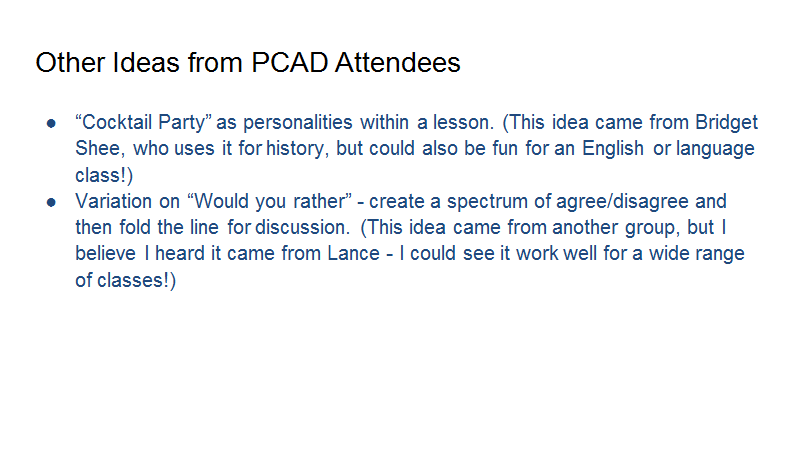This screenshot has height=450, width=800.
Task: Click the text 'agree/disagree'
Action: click(622, 201)
